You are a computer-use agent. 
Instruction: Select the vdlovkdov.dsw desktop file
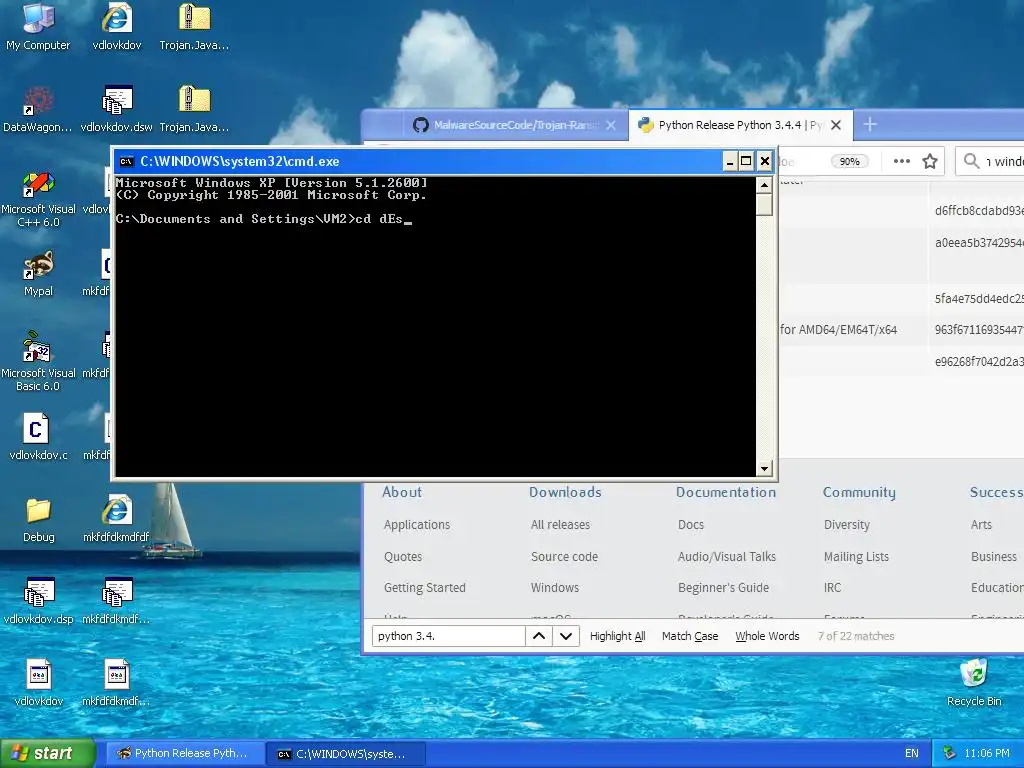click(x=116, y=110)
